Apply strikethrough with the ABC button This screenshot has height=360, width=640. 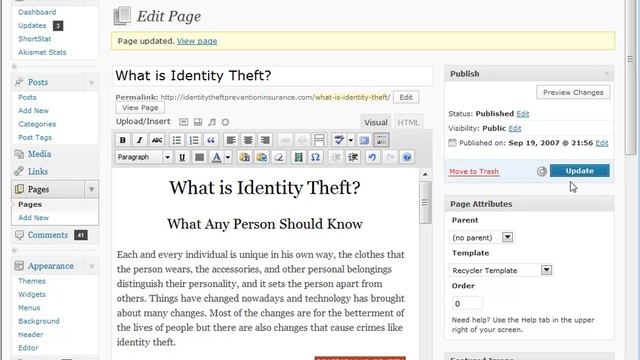coord(157,140)
